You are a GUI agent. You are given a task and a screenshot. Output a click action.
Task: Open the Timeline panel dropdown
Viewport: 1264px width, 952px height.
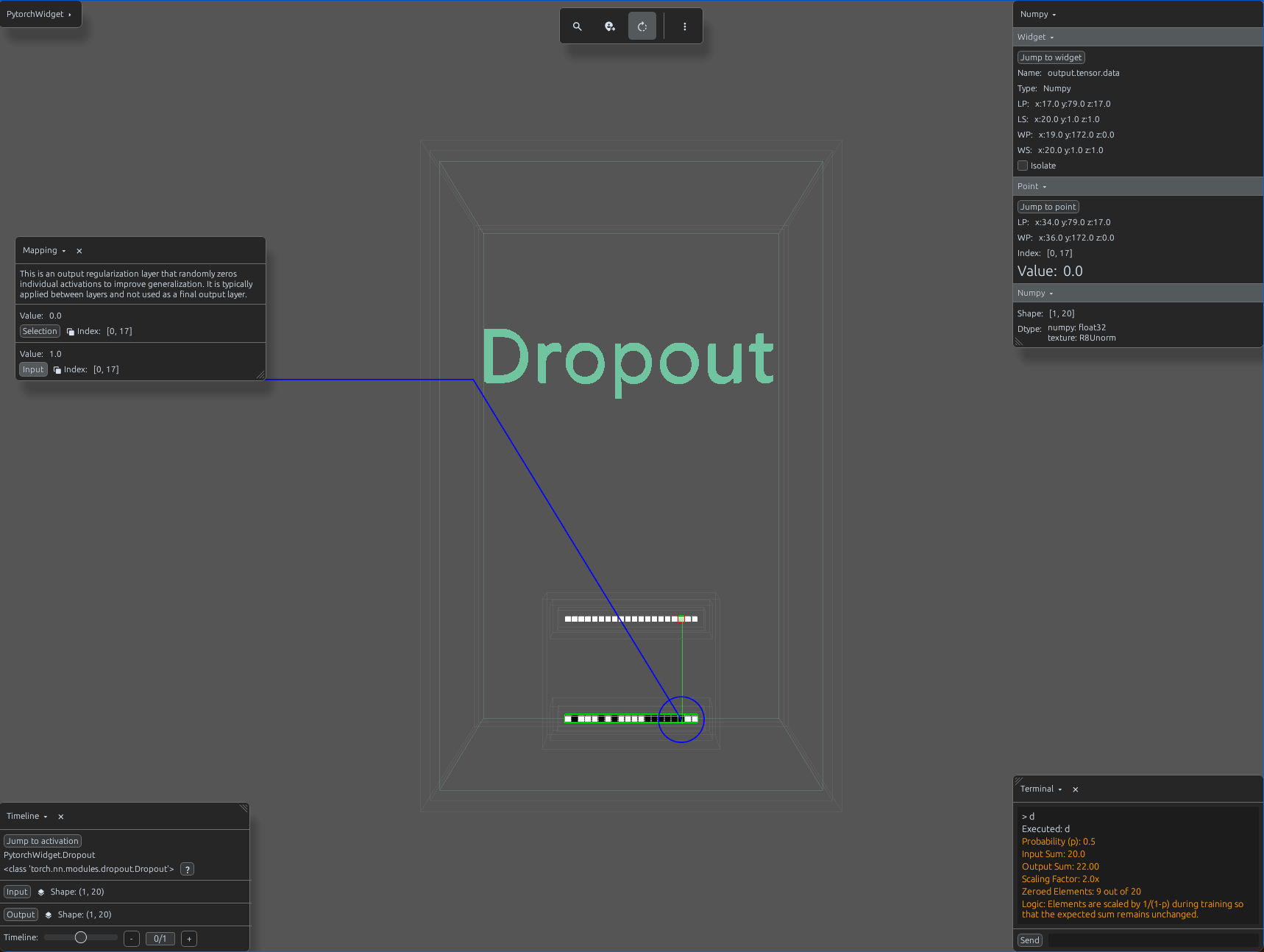point(27,817)
